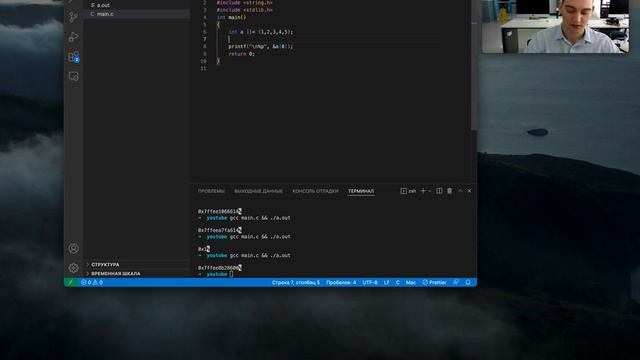The width and height of the screenshot is (640, 360).
Task: Click line number 11 in the gutter
Action: (203, 69)
